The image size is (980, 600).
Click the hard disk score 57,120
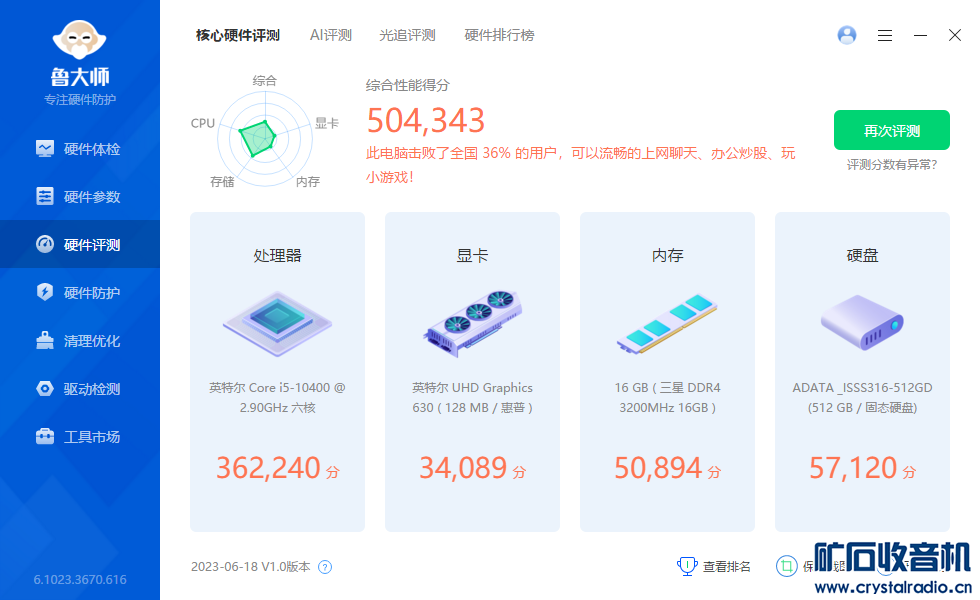coord(853,468)
